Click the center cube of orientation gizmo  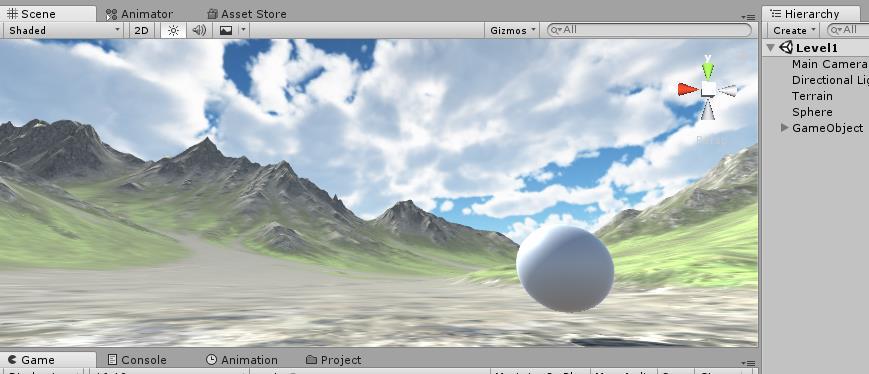708,89
